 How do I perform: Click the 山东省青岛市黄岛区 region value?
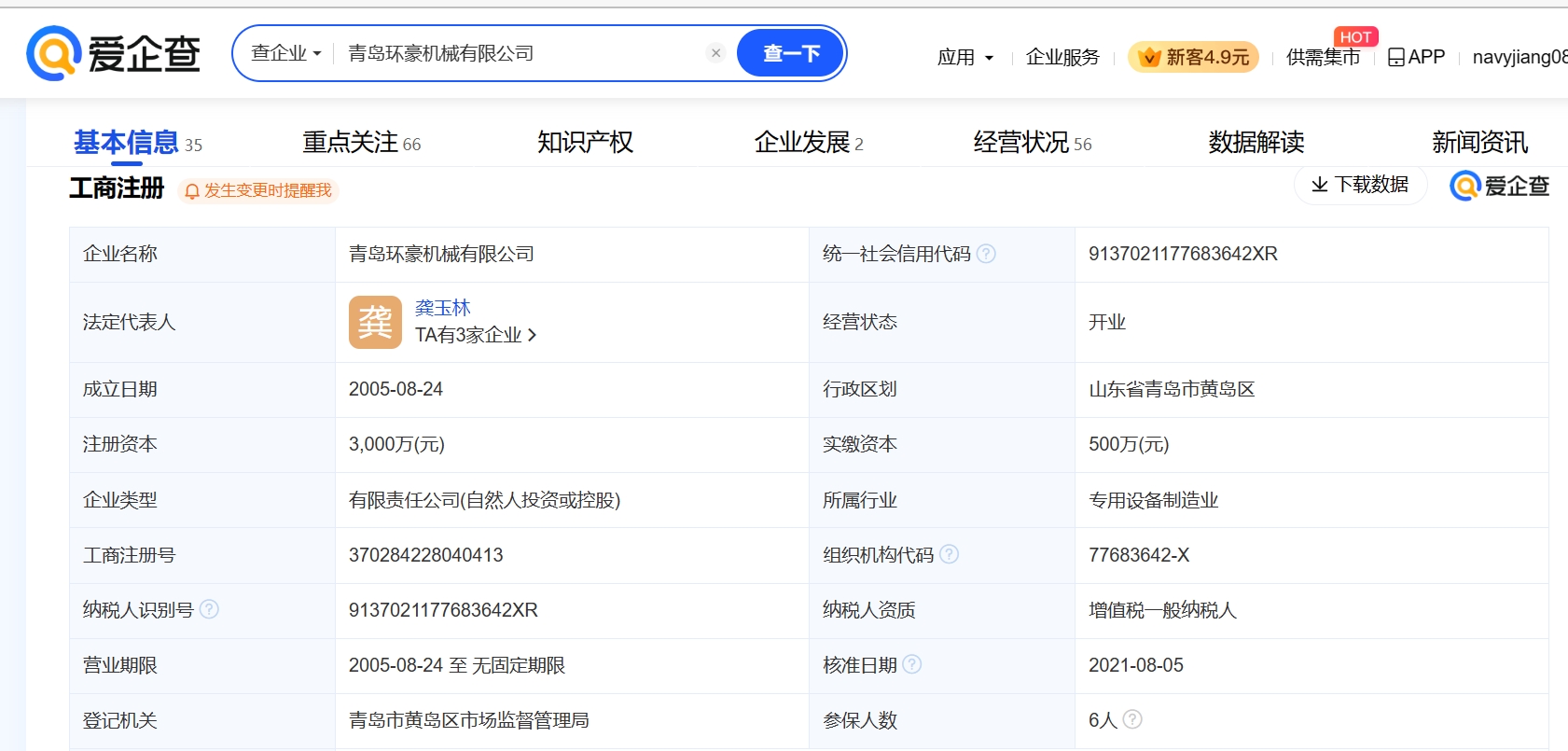coord(1172,389)
